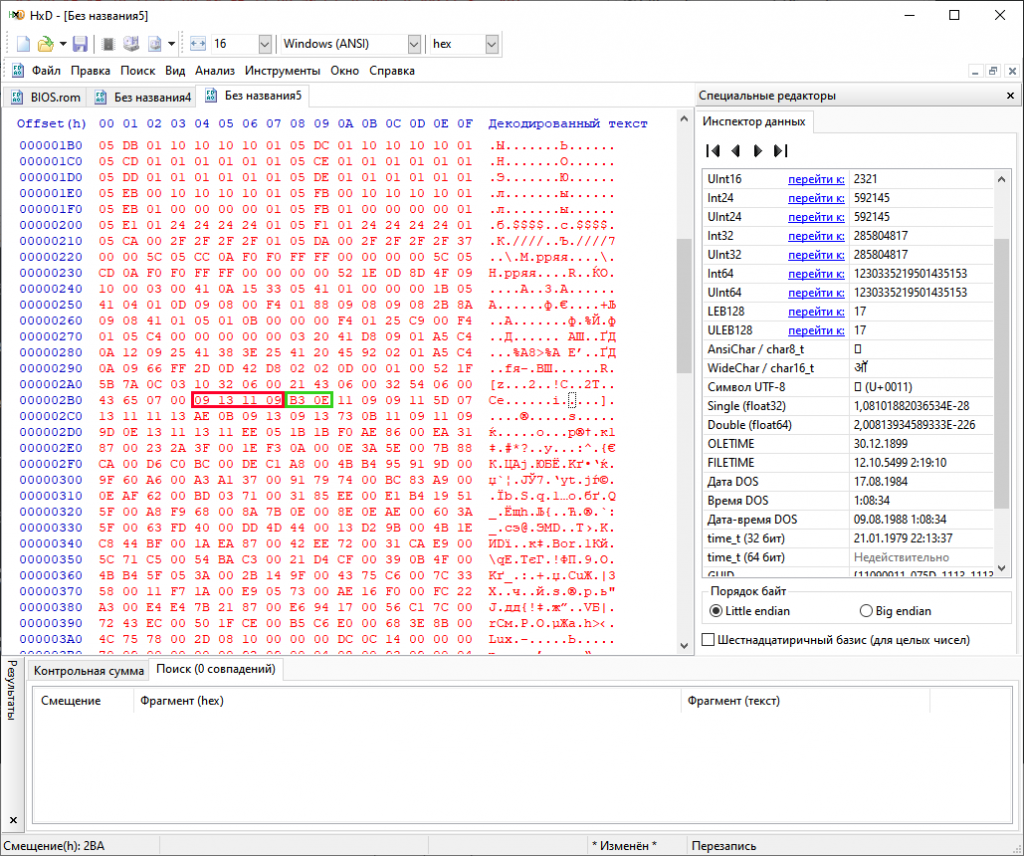Open the Окно menu
This screenshot has height=856, width=1024.
click(x=344, y=71)
